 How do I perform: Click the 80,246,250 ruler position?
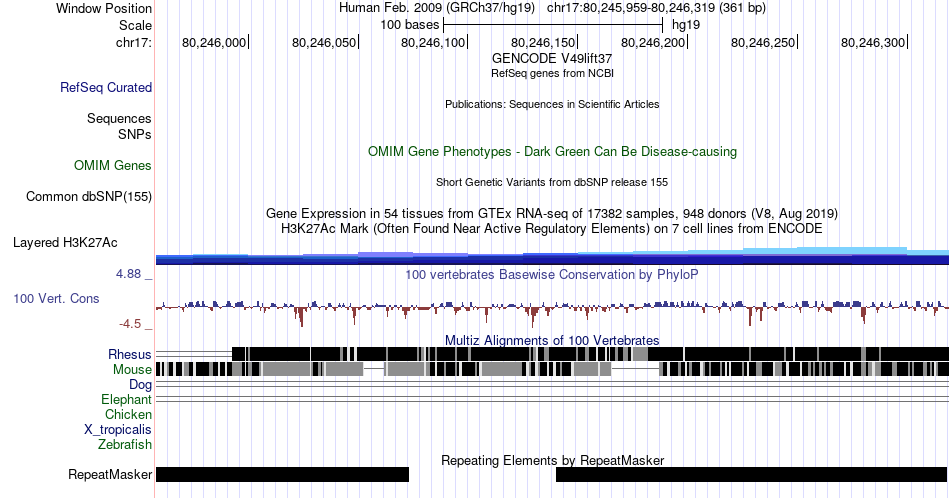[763, 42]
